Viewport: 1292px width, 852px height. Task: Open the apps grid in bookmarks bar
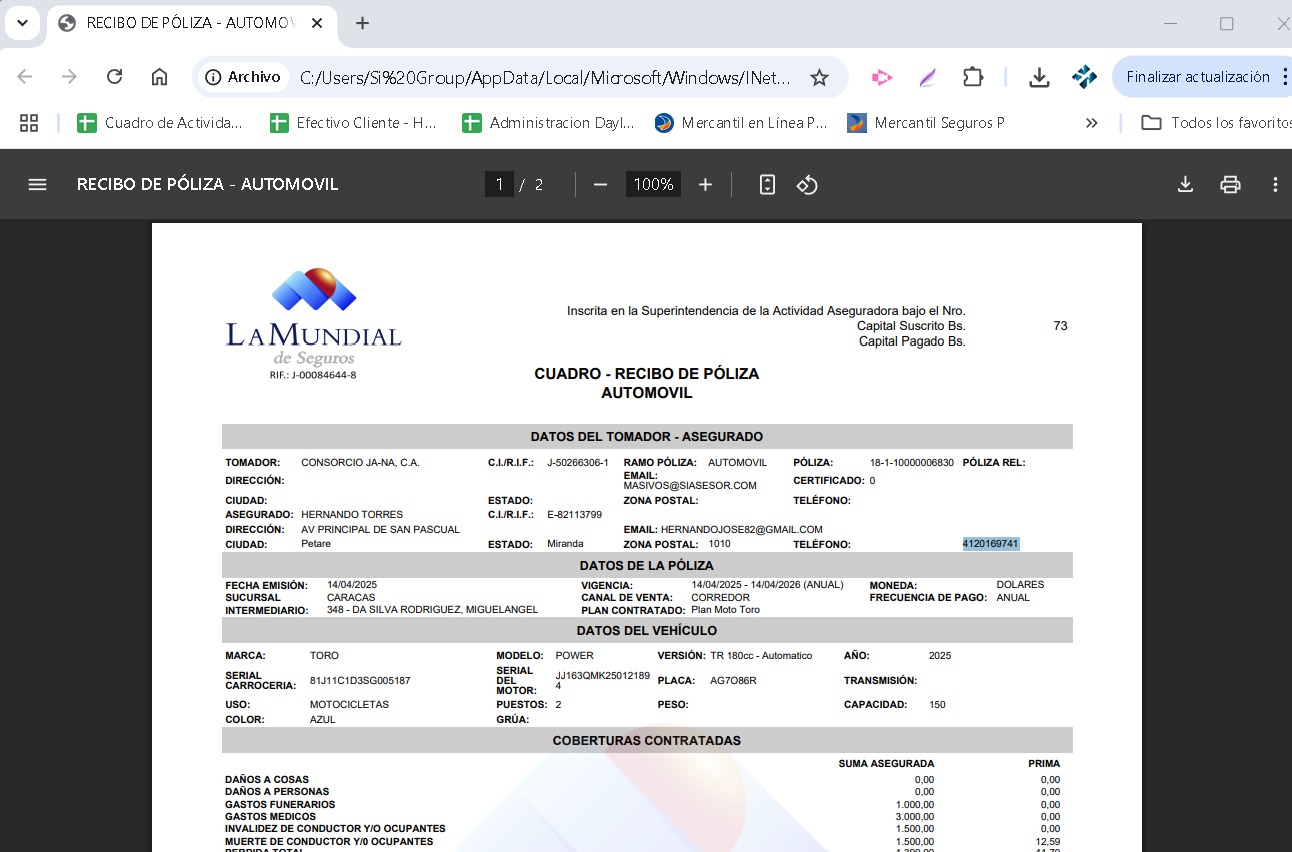pos(29,123)
